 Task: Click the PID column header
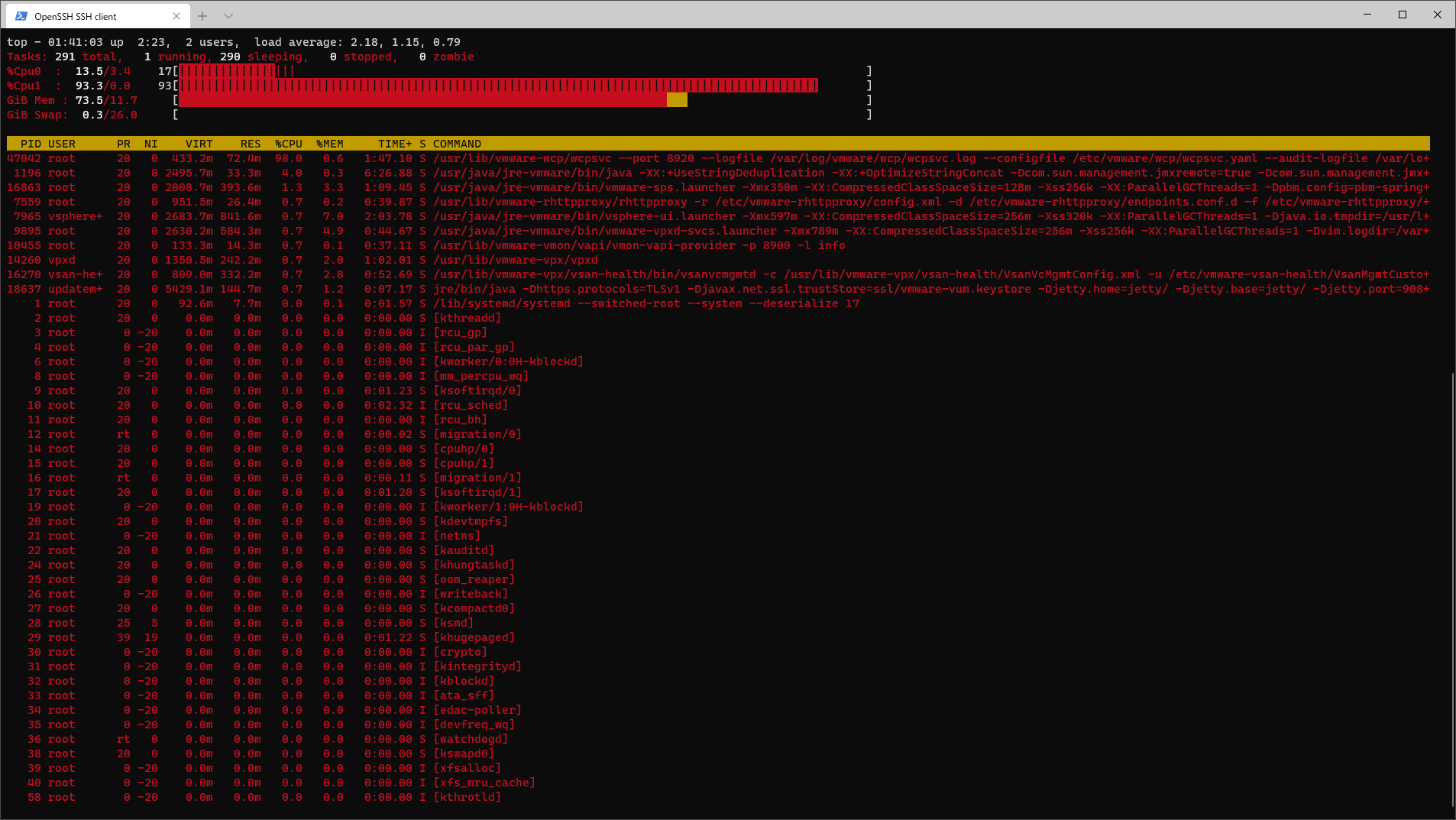coord(31,143)
